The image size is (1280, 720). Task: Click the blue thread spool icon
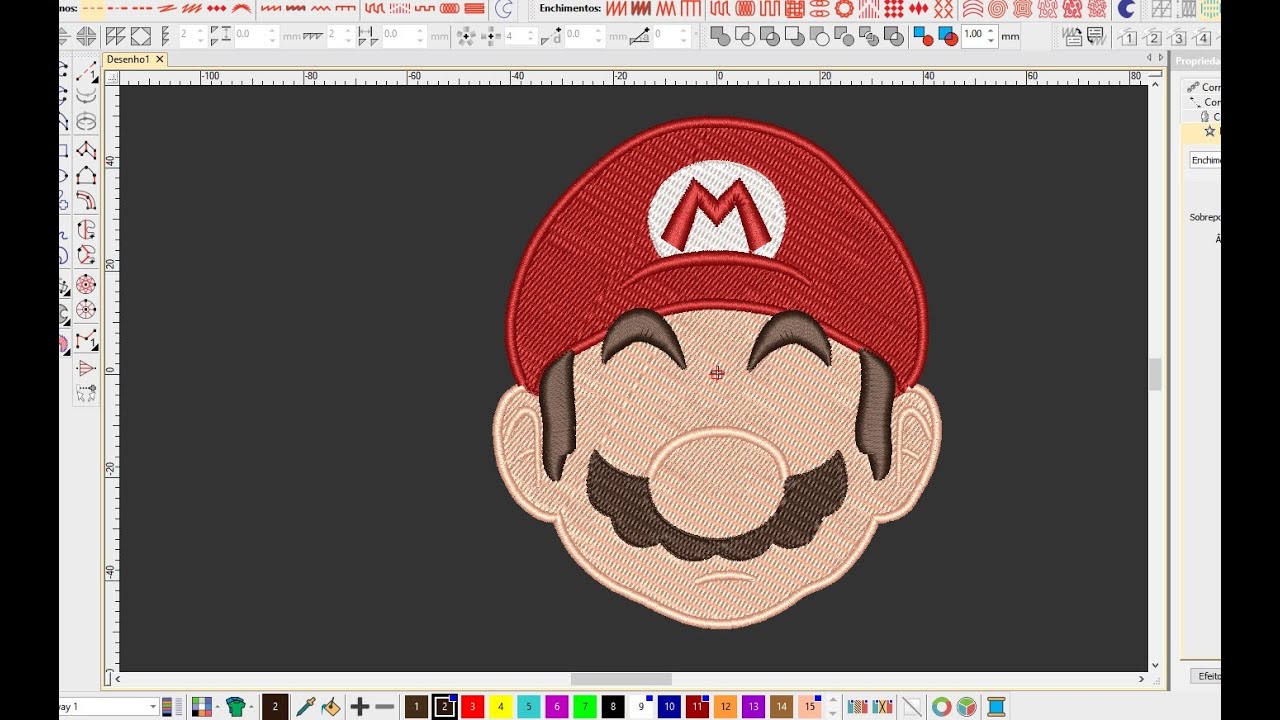(x=995, y=707)
